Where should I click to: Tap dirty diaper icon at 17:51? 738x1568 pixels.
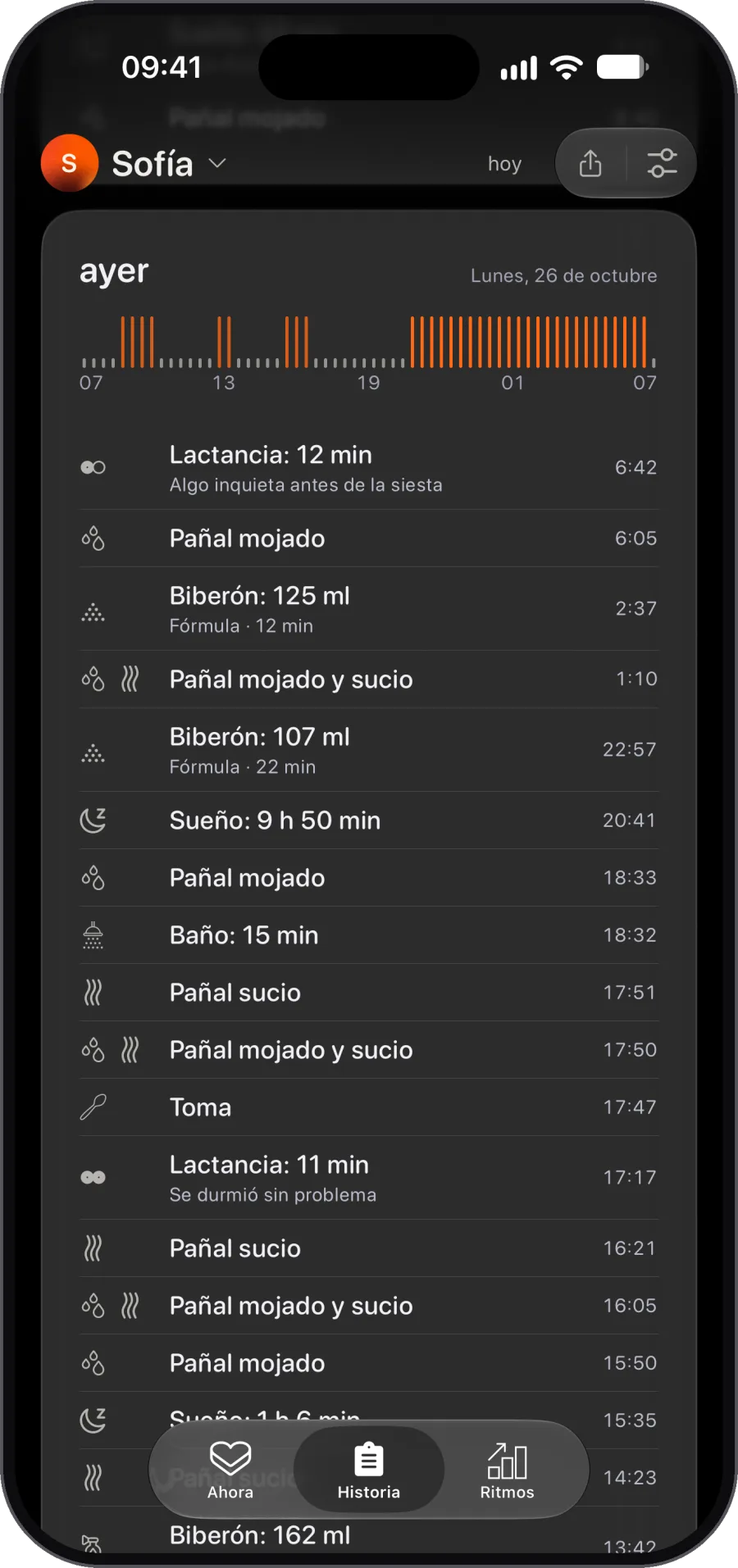tap(93, 993)
